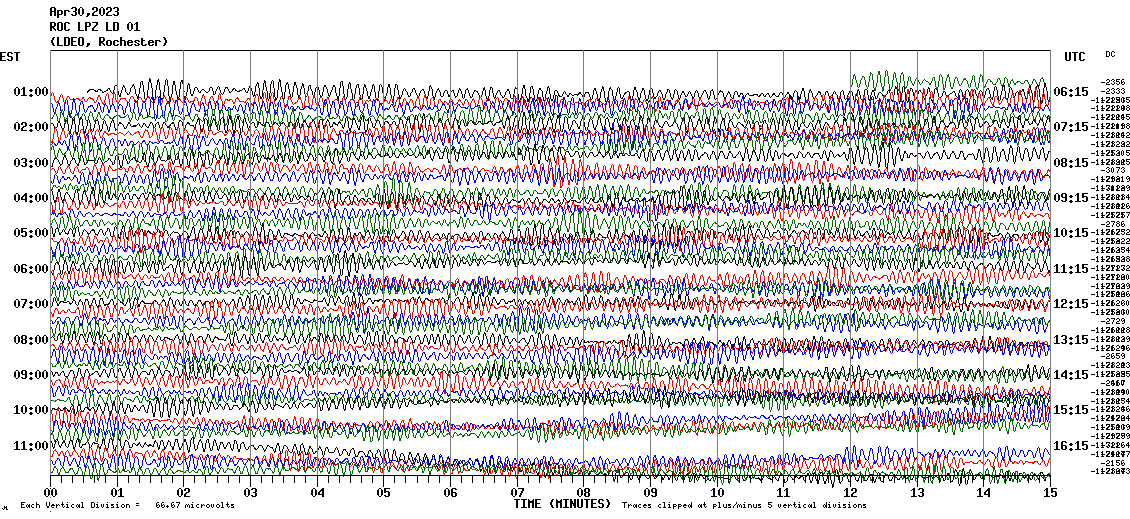Click the 11:00 EST time label

(x=31, y=445)
